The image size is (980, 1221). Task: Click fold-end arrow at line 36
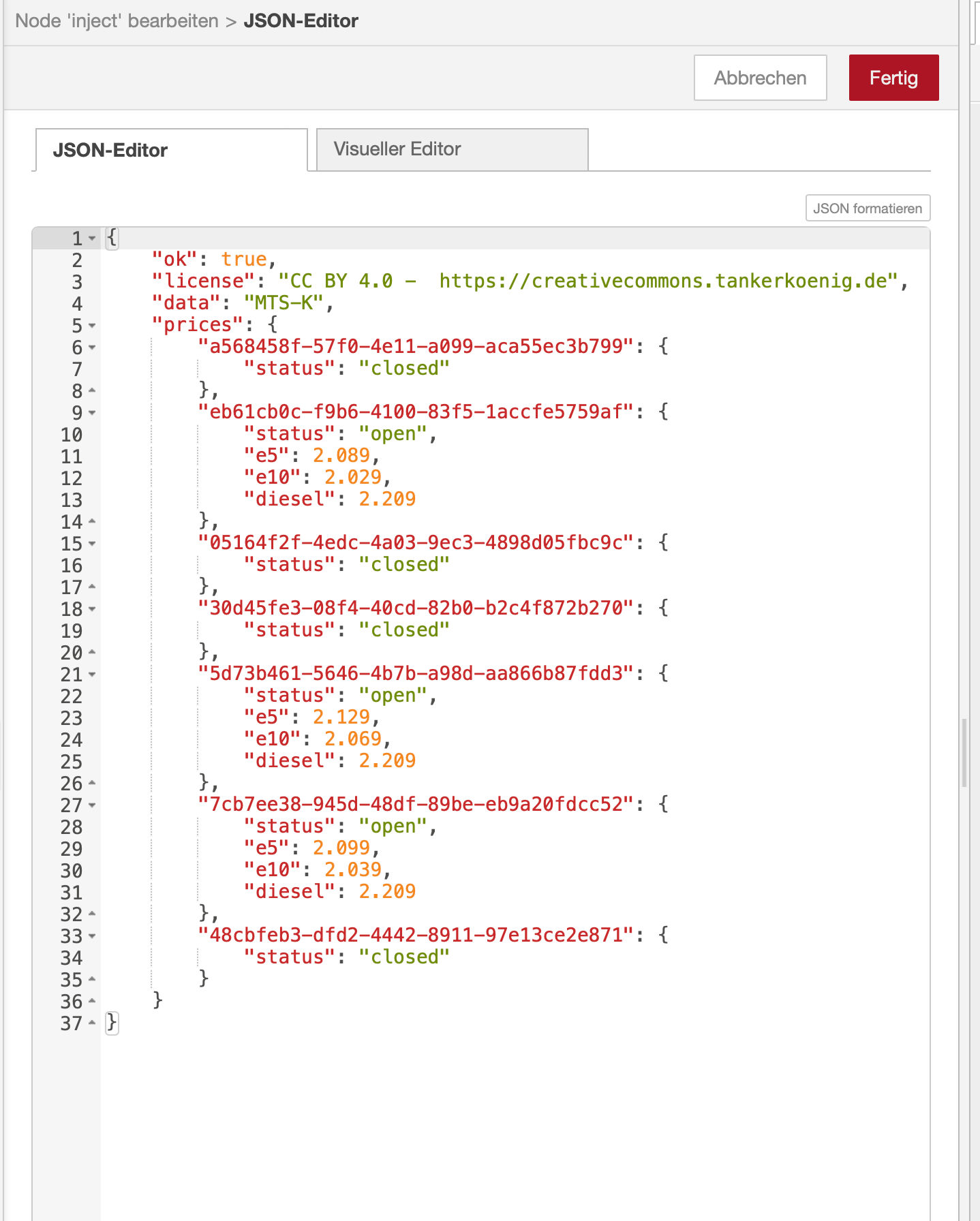coord(92,1002)
